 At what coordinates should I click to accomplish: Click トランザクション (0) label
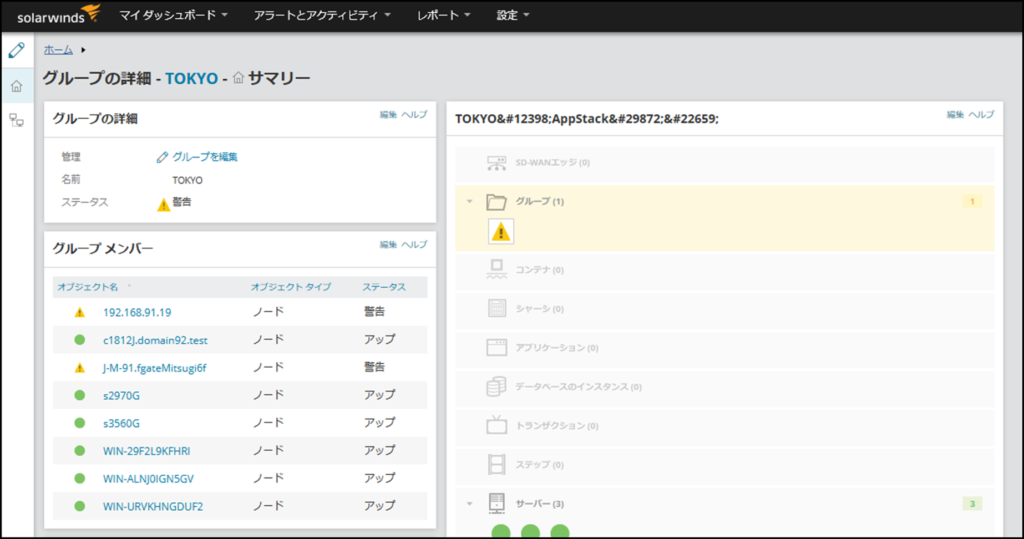(556, 425)
